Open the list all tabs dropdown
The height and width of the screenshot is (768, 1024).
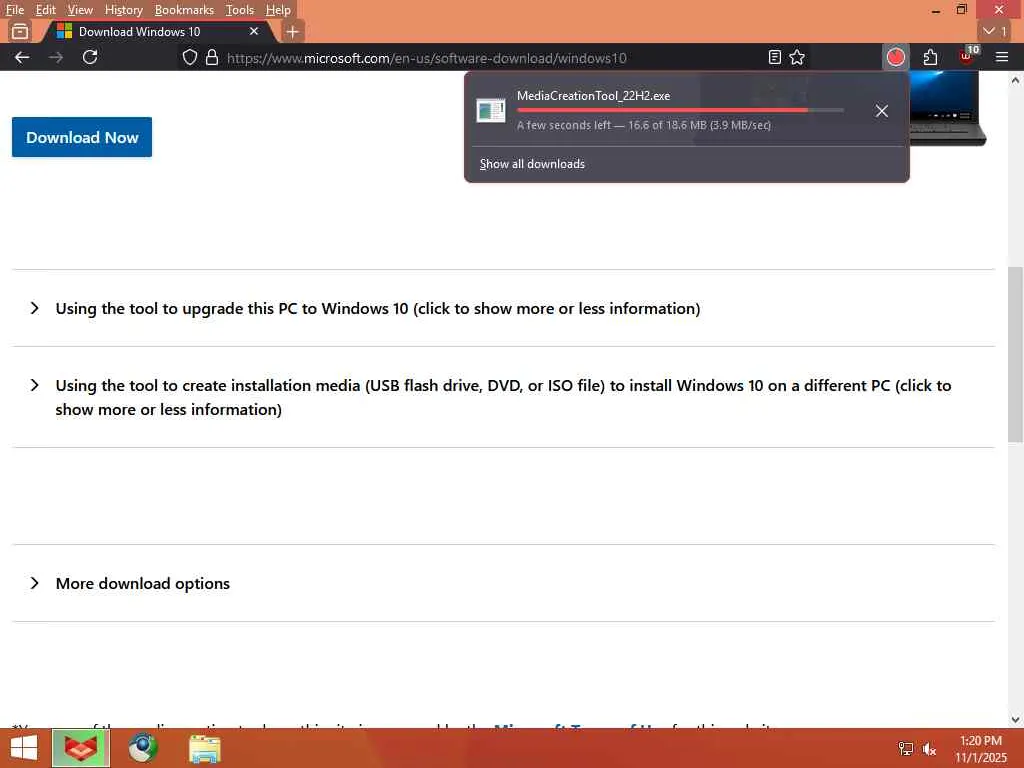point(995,31)
